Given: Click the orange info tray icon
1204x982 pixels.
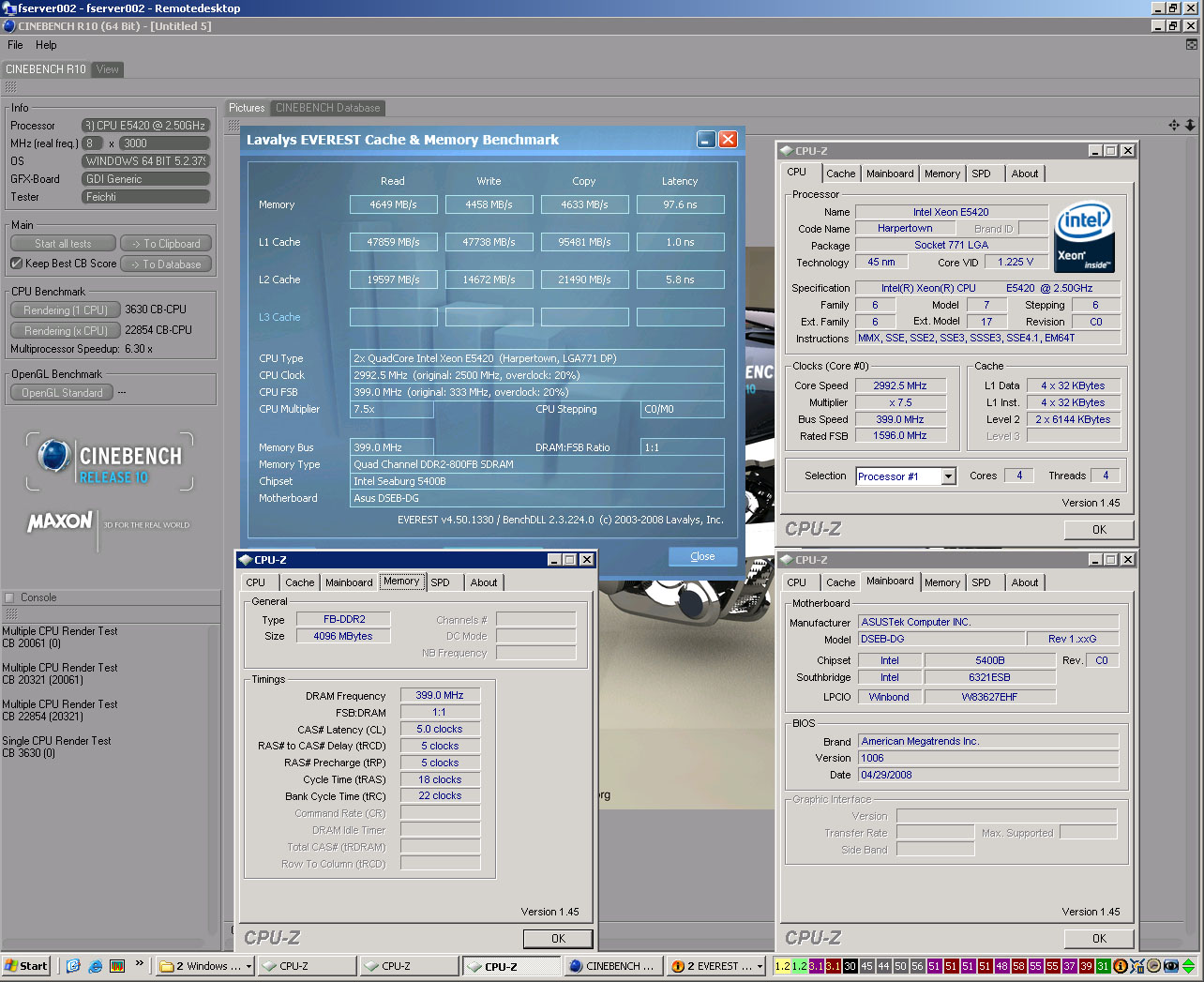Looking at the screenshot, I should point(1121,965).
